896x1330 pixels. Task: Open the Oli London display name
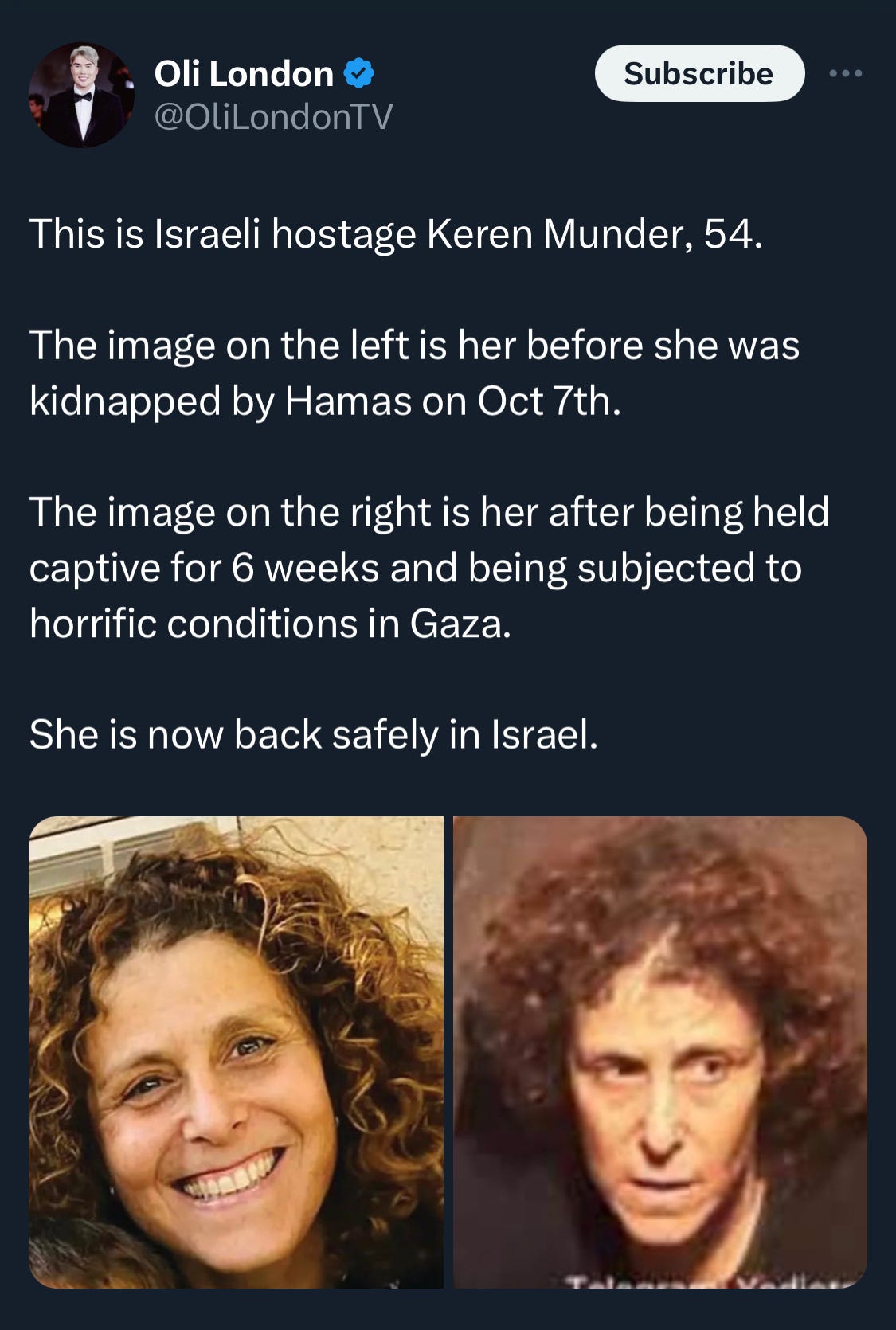coord(244,74)
